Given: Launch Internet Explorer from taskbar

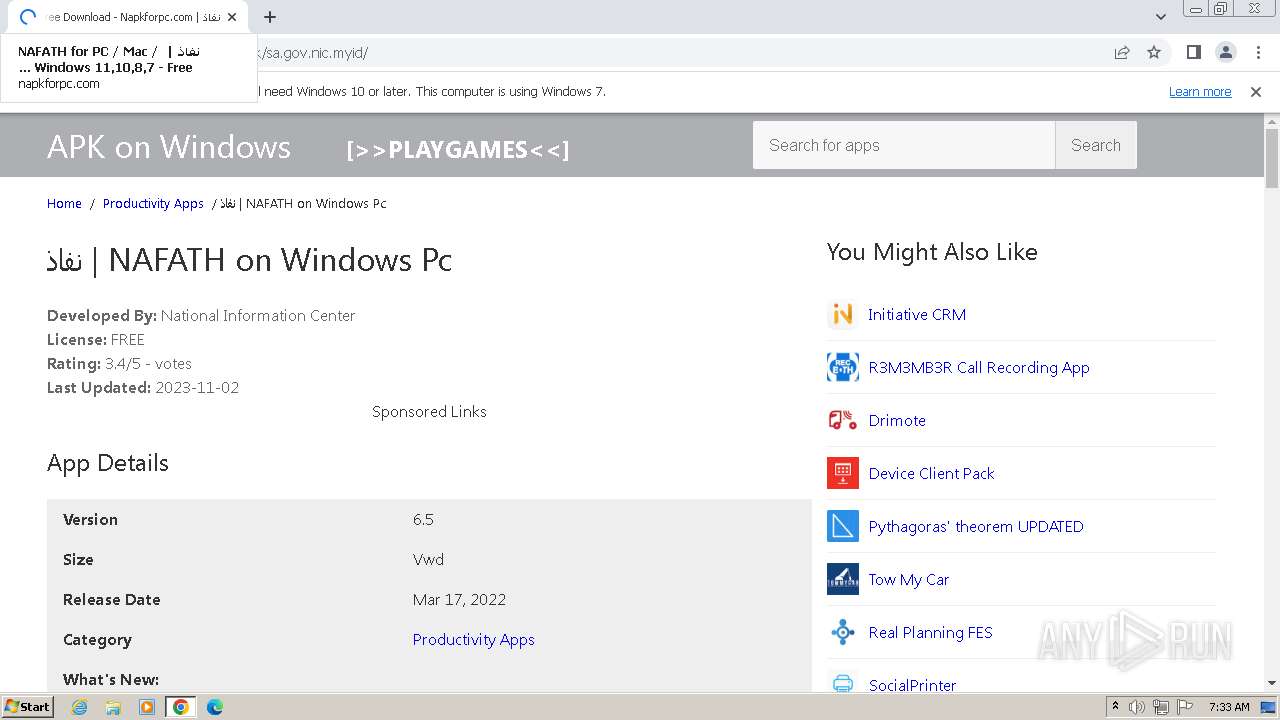Looking at the screenshot, I should (80, 707).
